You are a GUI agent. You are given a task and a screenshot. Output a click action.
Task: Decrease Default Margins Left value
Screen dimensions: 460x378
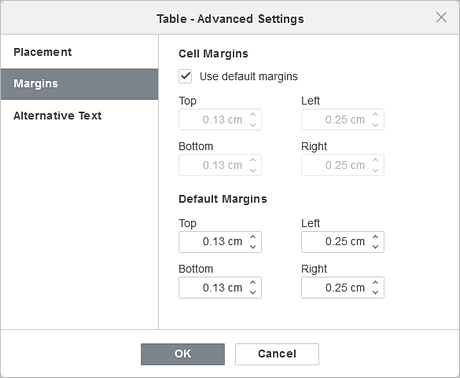tap(375, 247)
